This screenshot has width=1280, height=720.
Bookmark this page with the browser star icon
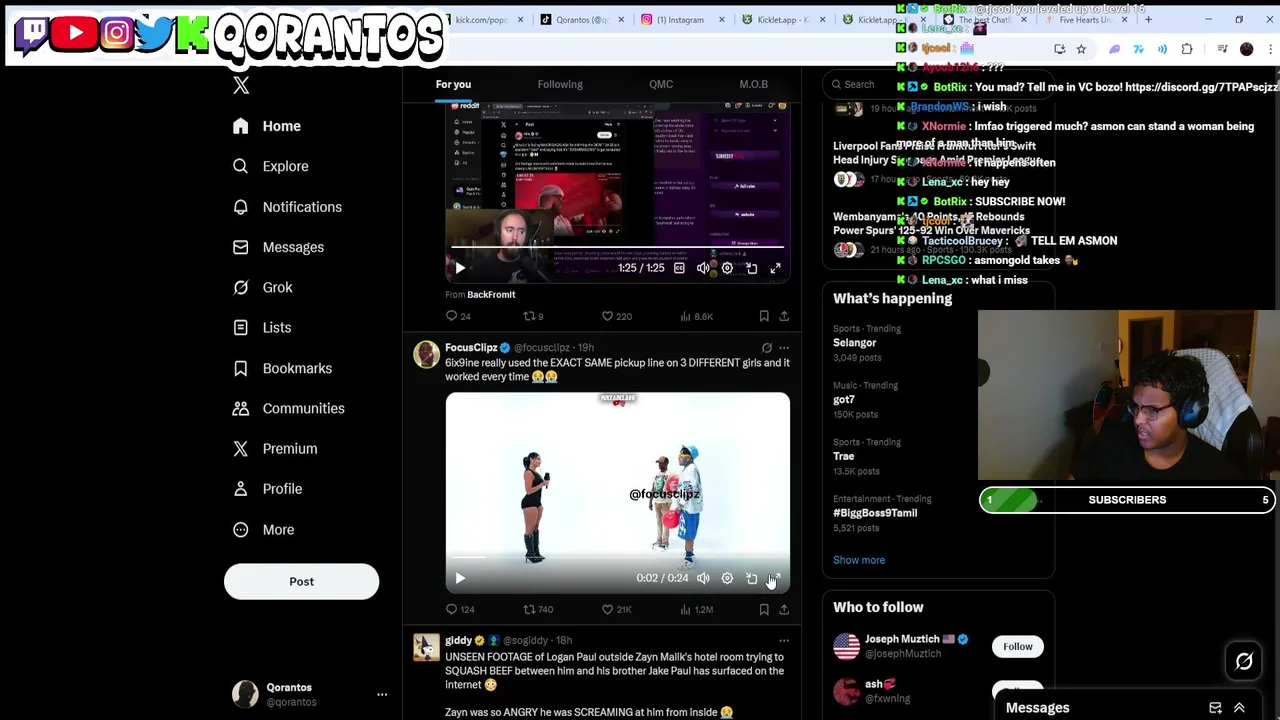(x=1081, y=49)
